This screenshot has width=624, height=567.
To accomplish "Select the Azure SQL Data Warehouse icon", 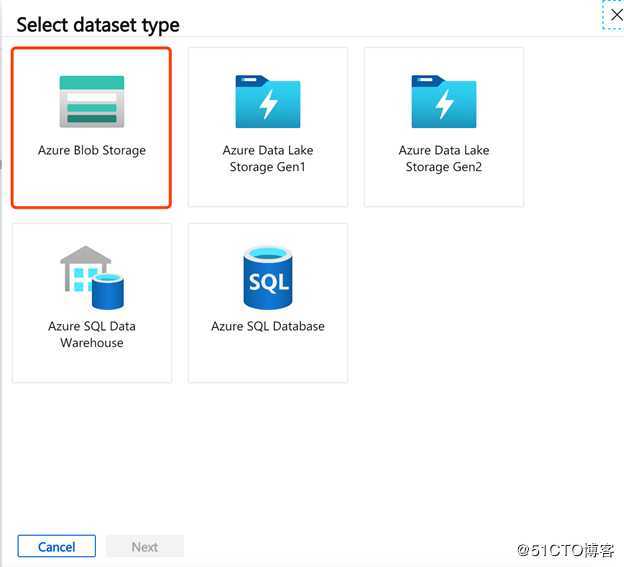I will coord(92,278).
